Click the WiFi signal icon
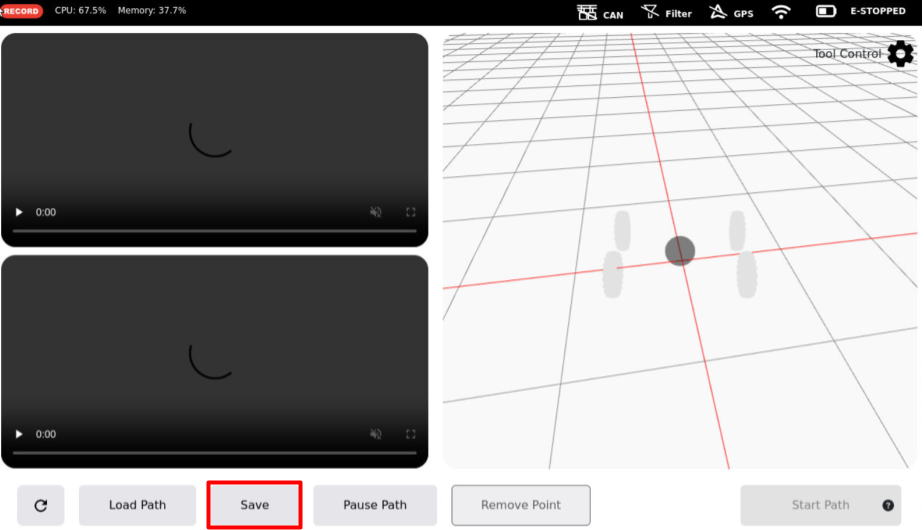This screenshot has height=530, width=924. pos(781,12)
